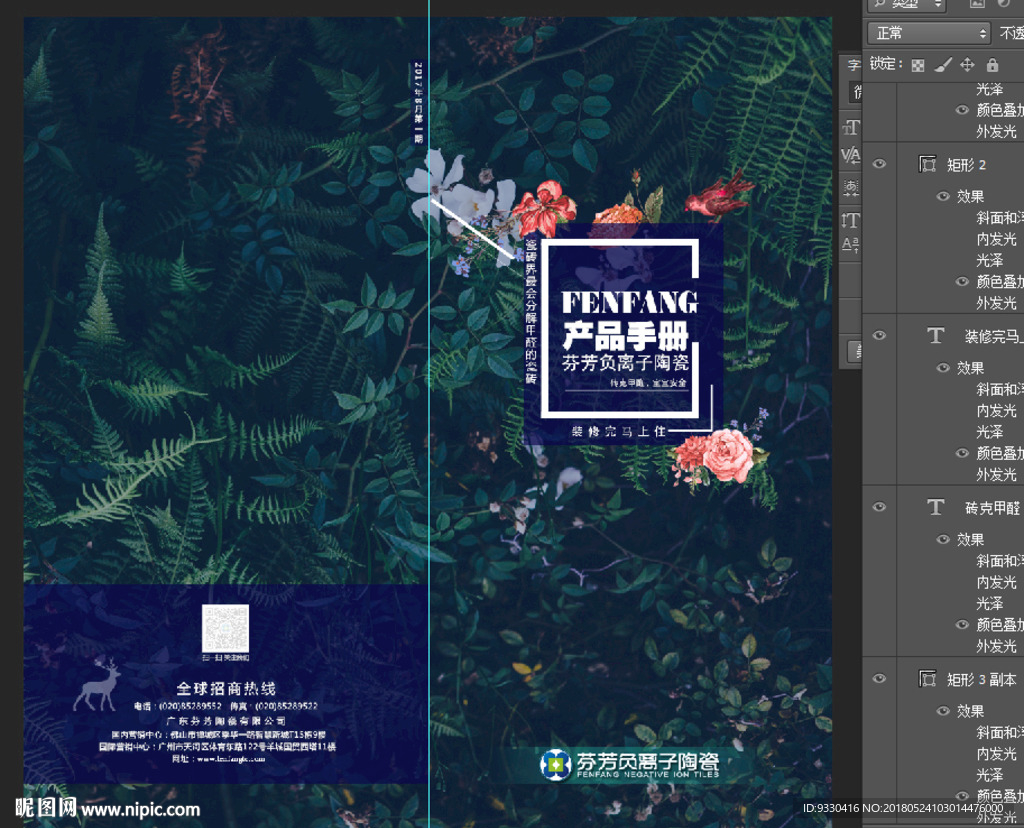This screenshot has width=1024, height=828.
Task: Enable lock position move-arrows icon
Action: (967, 65)
